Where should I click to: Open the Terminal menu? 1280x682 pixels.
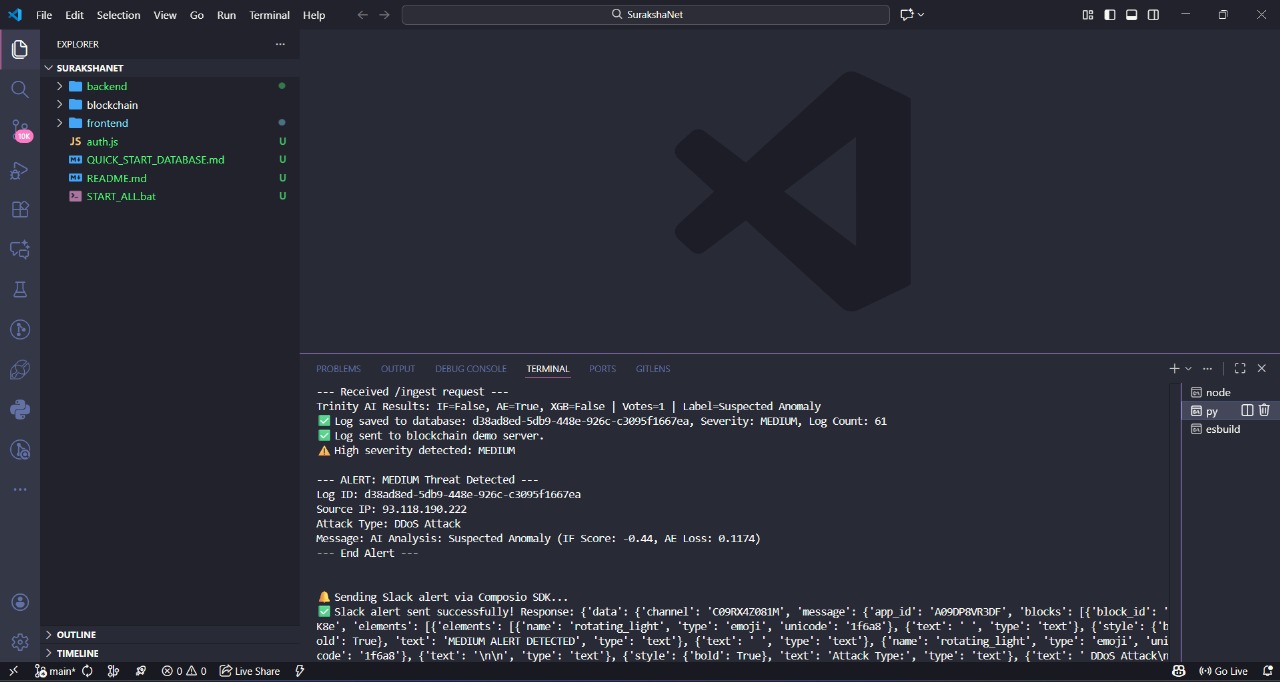click(269, 15)
